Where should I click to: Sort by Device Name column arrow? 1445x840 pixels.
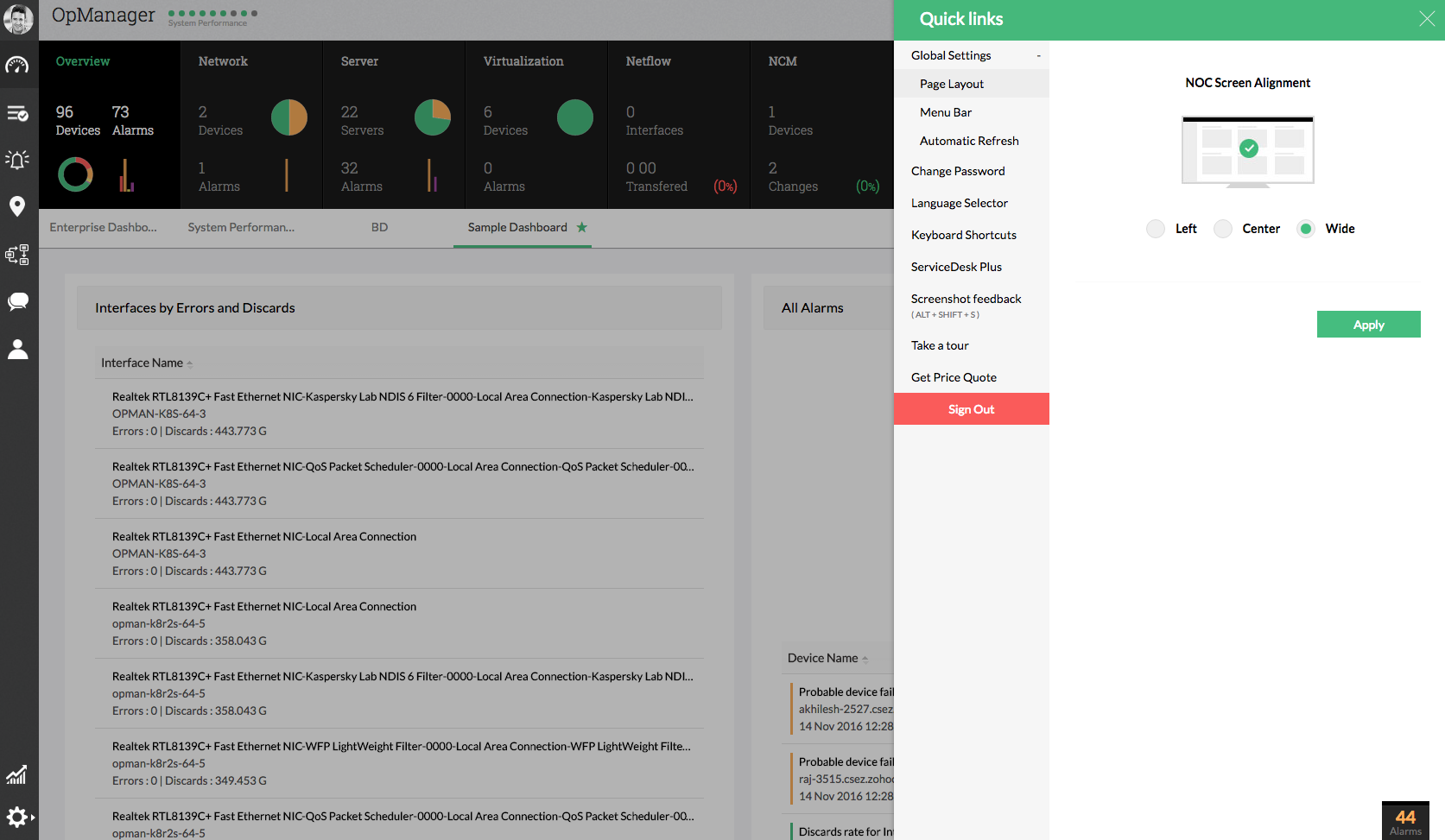(865, 659)
